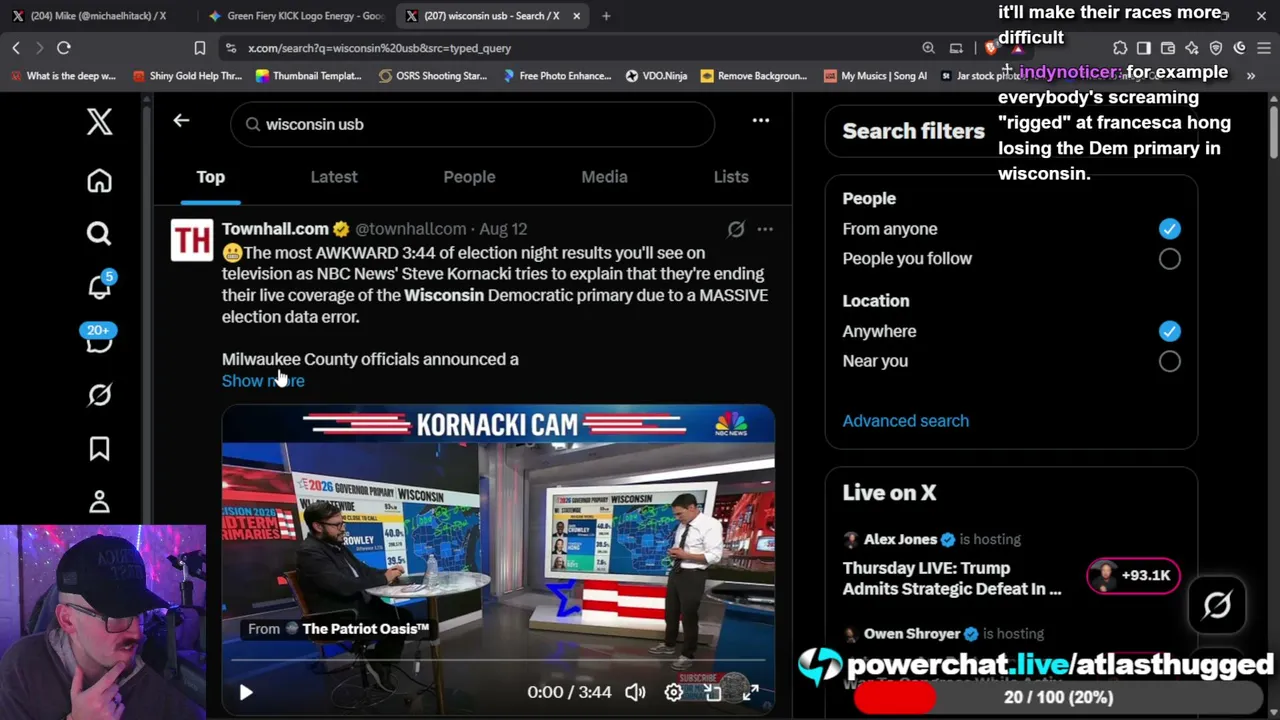Open Bookmarks icon in the X sidebar
Image resolution: width=1280 pixels, height=720 pixels.
click(x=99, y=449)
